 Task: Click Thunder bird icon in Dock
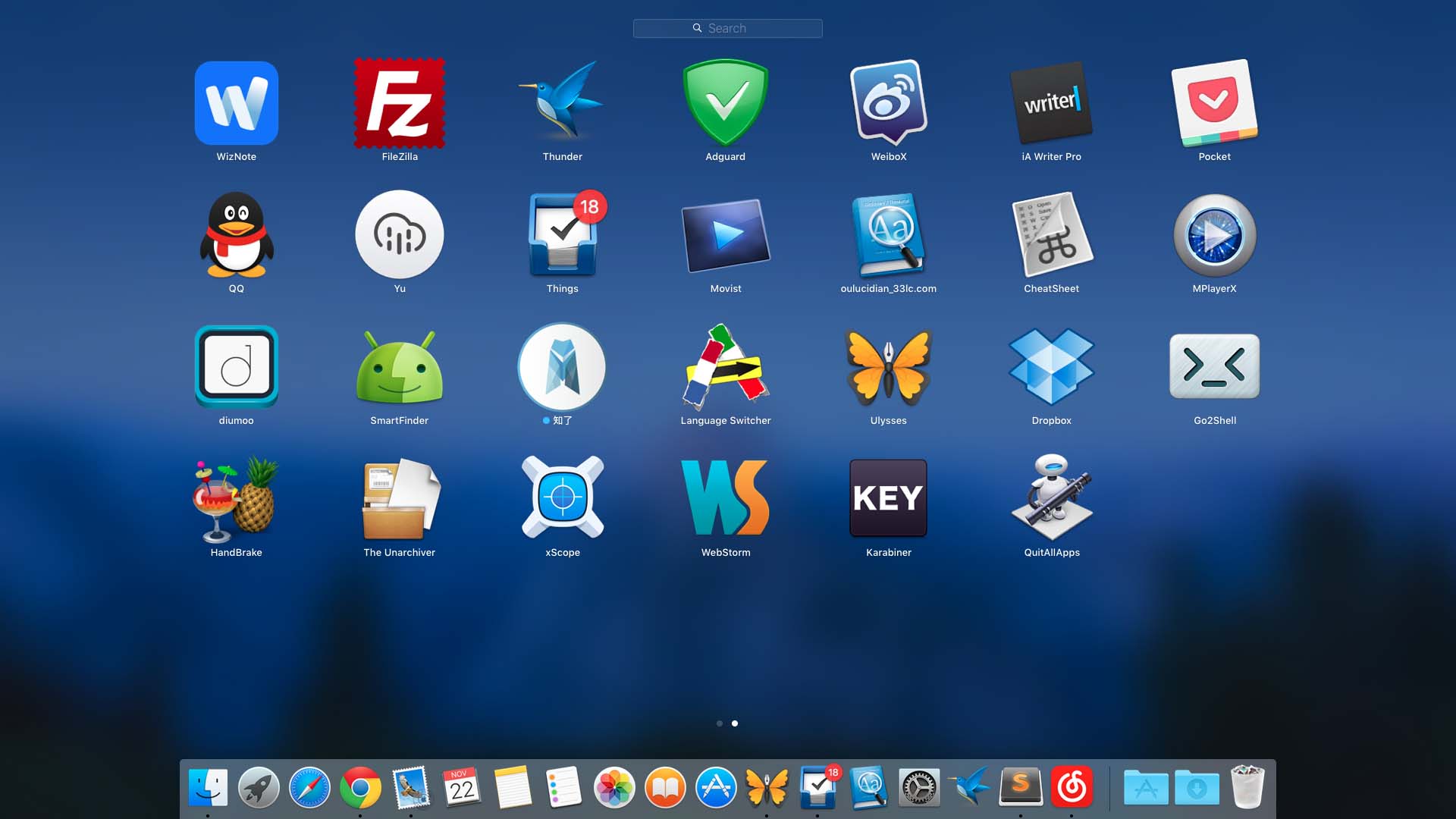pos(970,786)
